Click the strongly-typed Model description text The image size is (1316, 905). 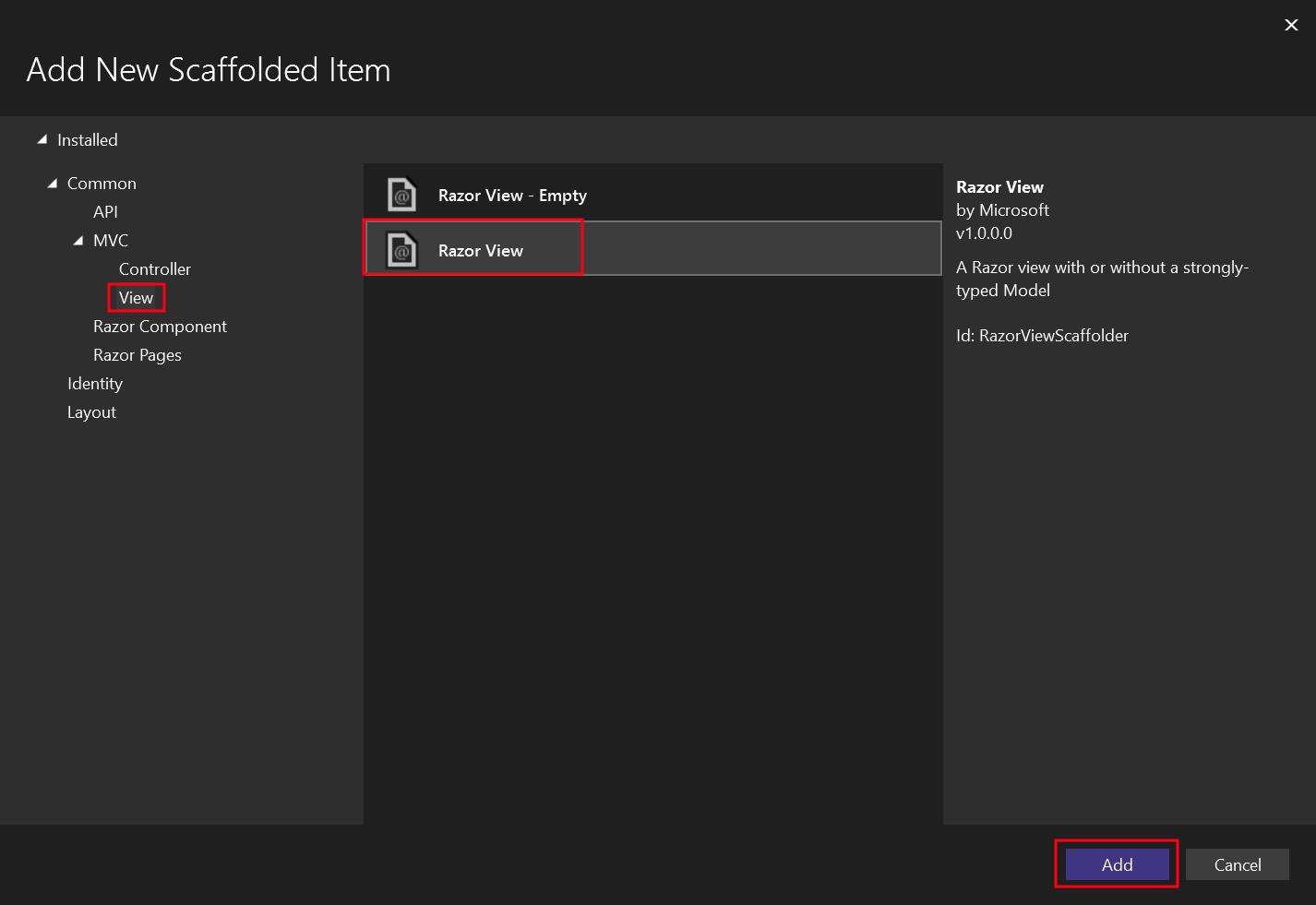click(x=1102, y=279)
